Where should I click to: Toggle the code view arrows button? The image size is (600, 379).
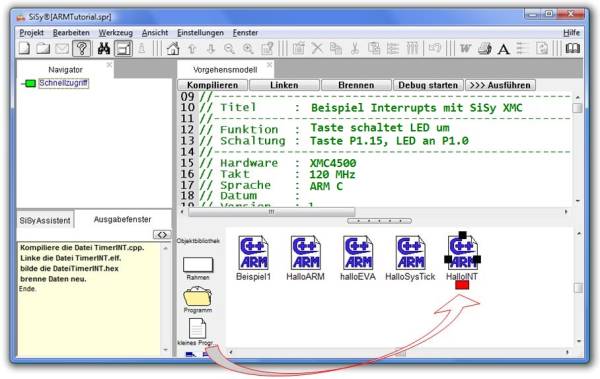tap(162, 235)
